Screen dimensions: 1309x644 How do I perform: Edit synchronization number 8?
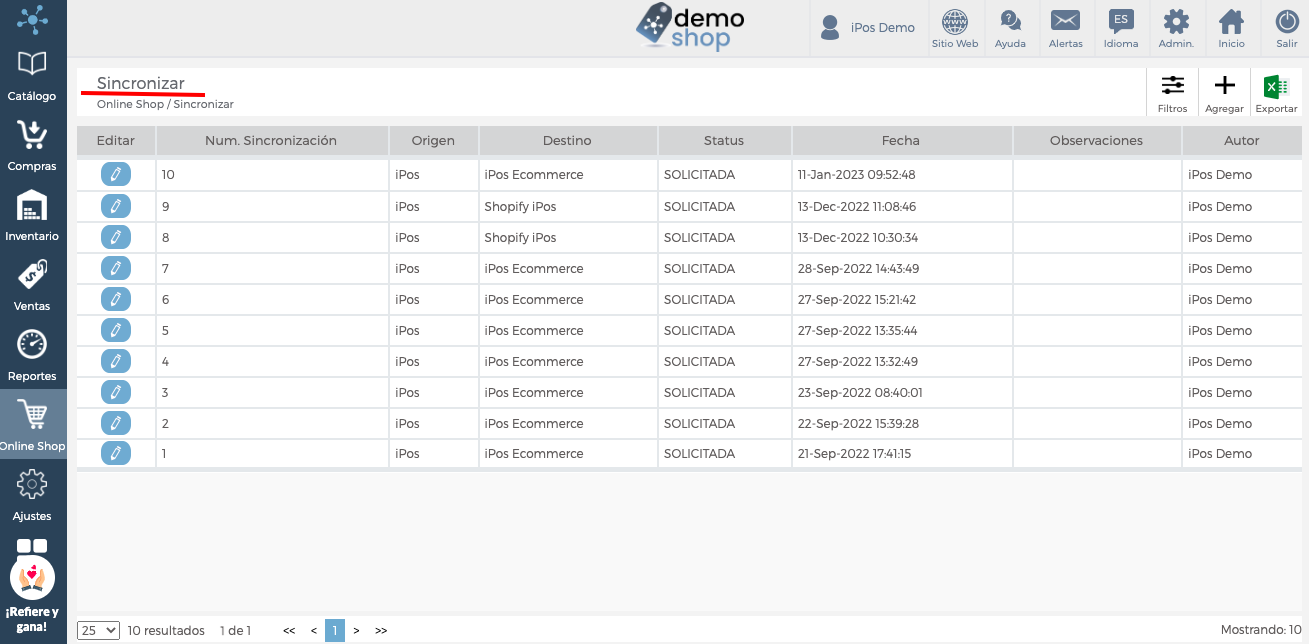(x=116, y=238)
